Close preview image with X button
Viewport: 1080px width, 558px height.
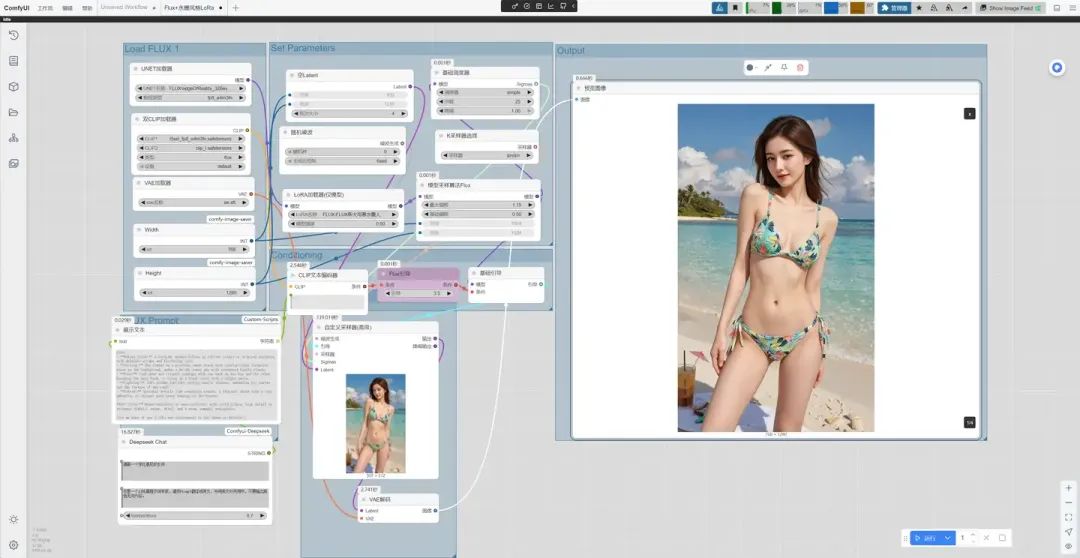[x=969, y=114]
